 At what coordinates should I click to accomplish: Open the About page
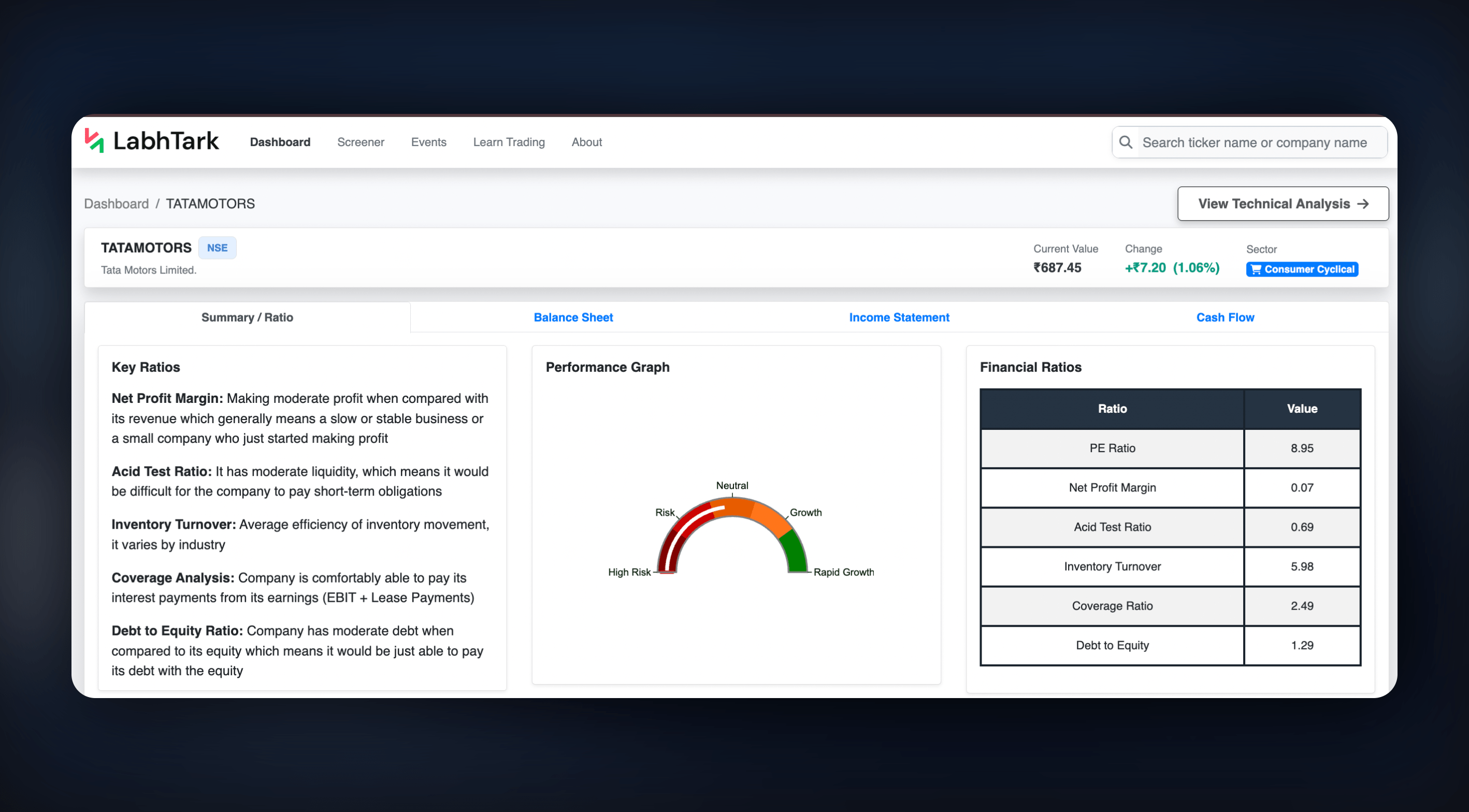[x=587, y=142]
